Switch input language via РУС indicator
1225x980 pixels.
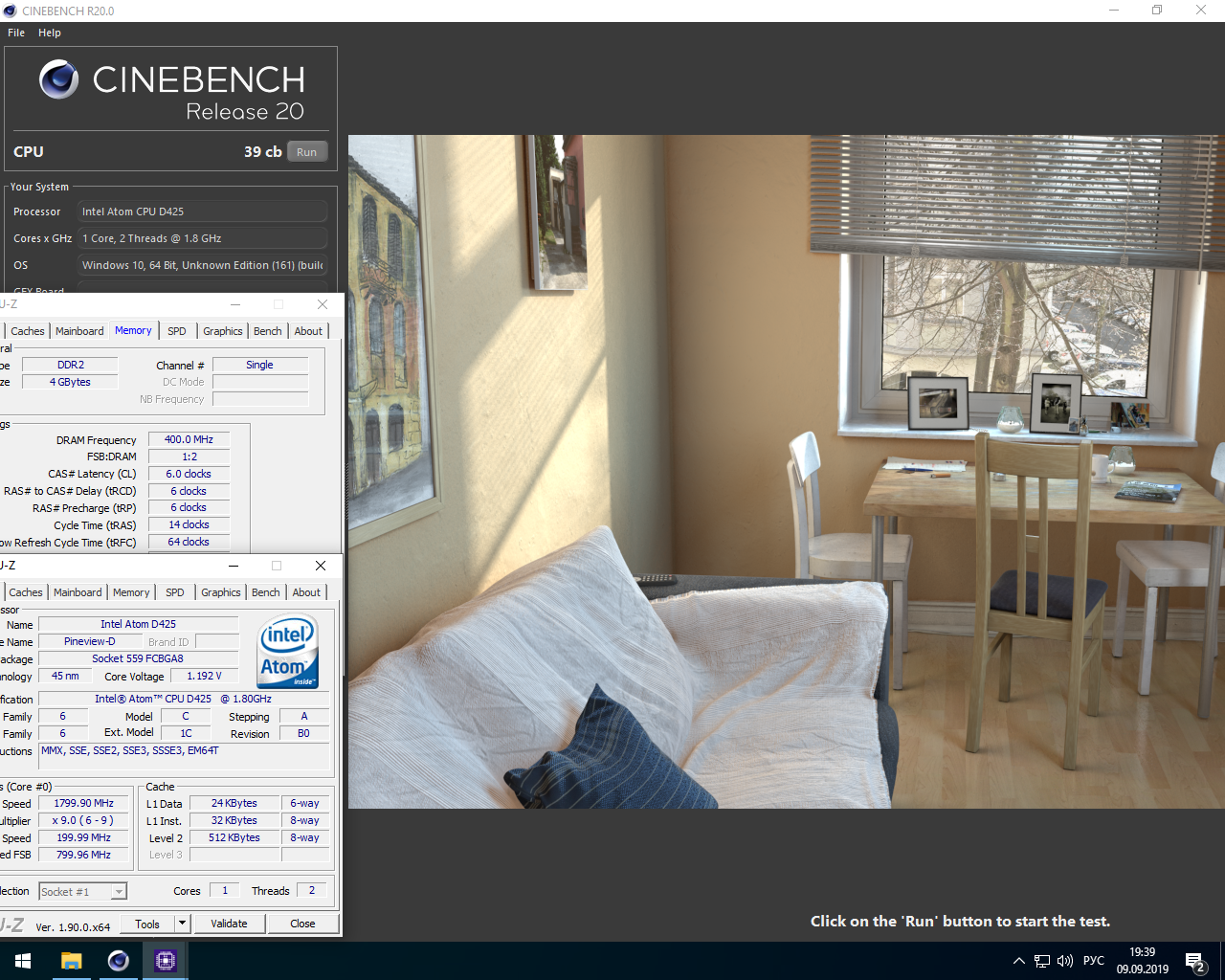tap(1094, 961)
